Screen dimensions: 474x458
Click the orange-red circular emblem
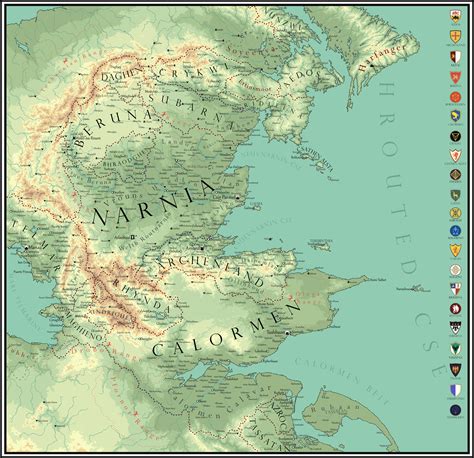click(x=455, y=97)
